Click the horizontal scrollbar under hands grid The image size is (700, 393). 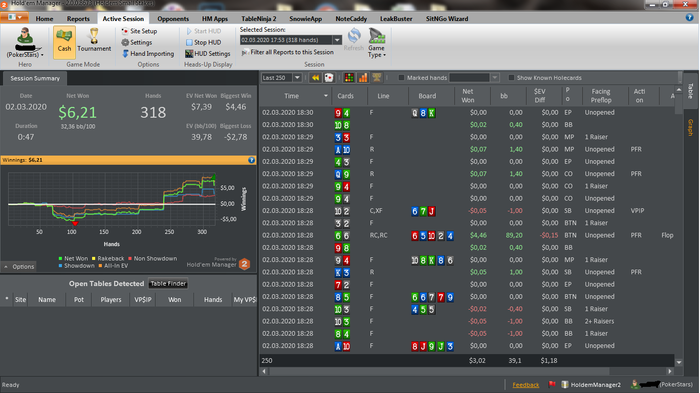click(467, 371)
